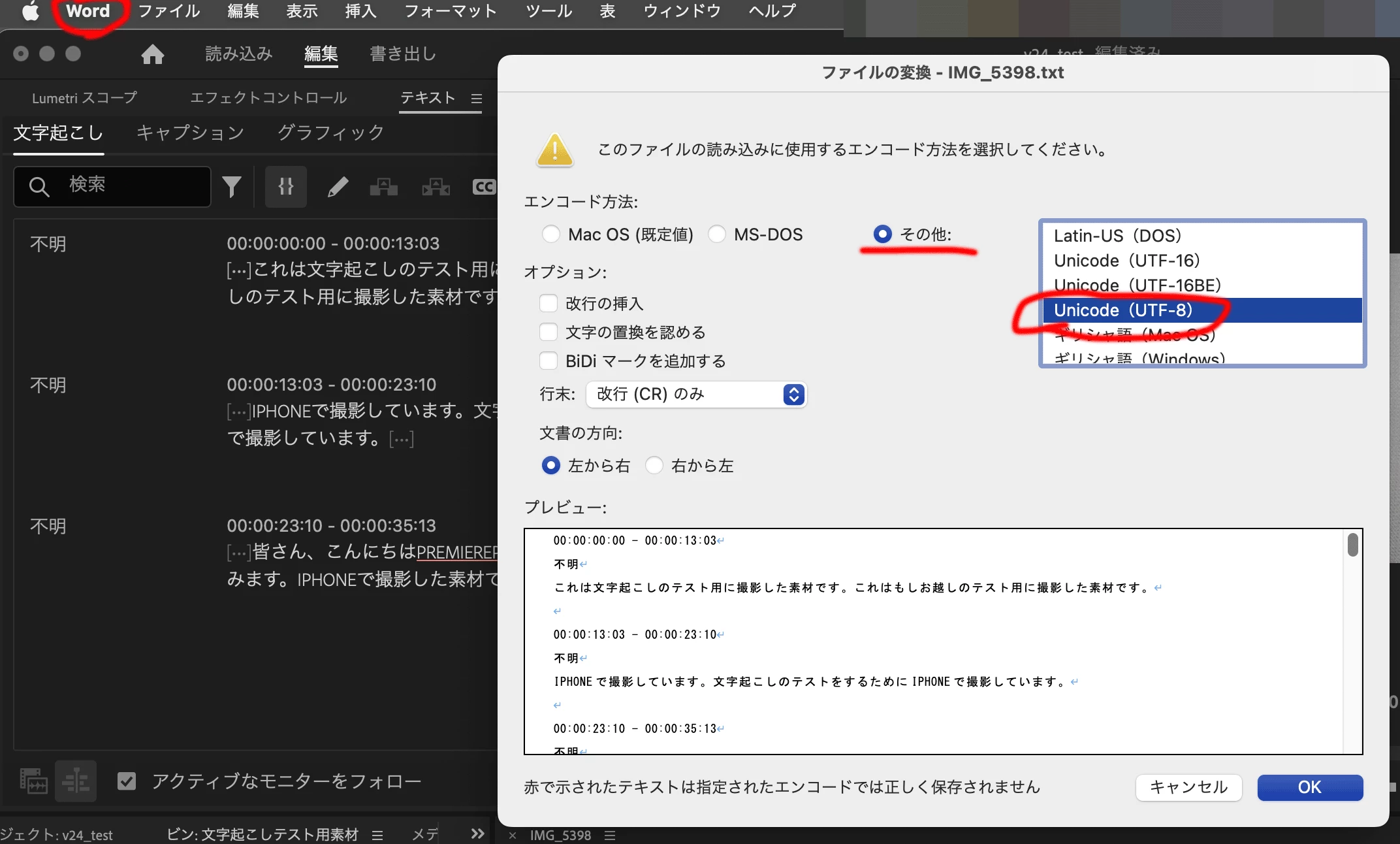Open the テキスト panel hamburger menu
The image size is (1400, 844).
[x=477, y=98]
